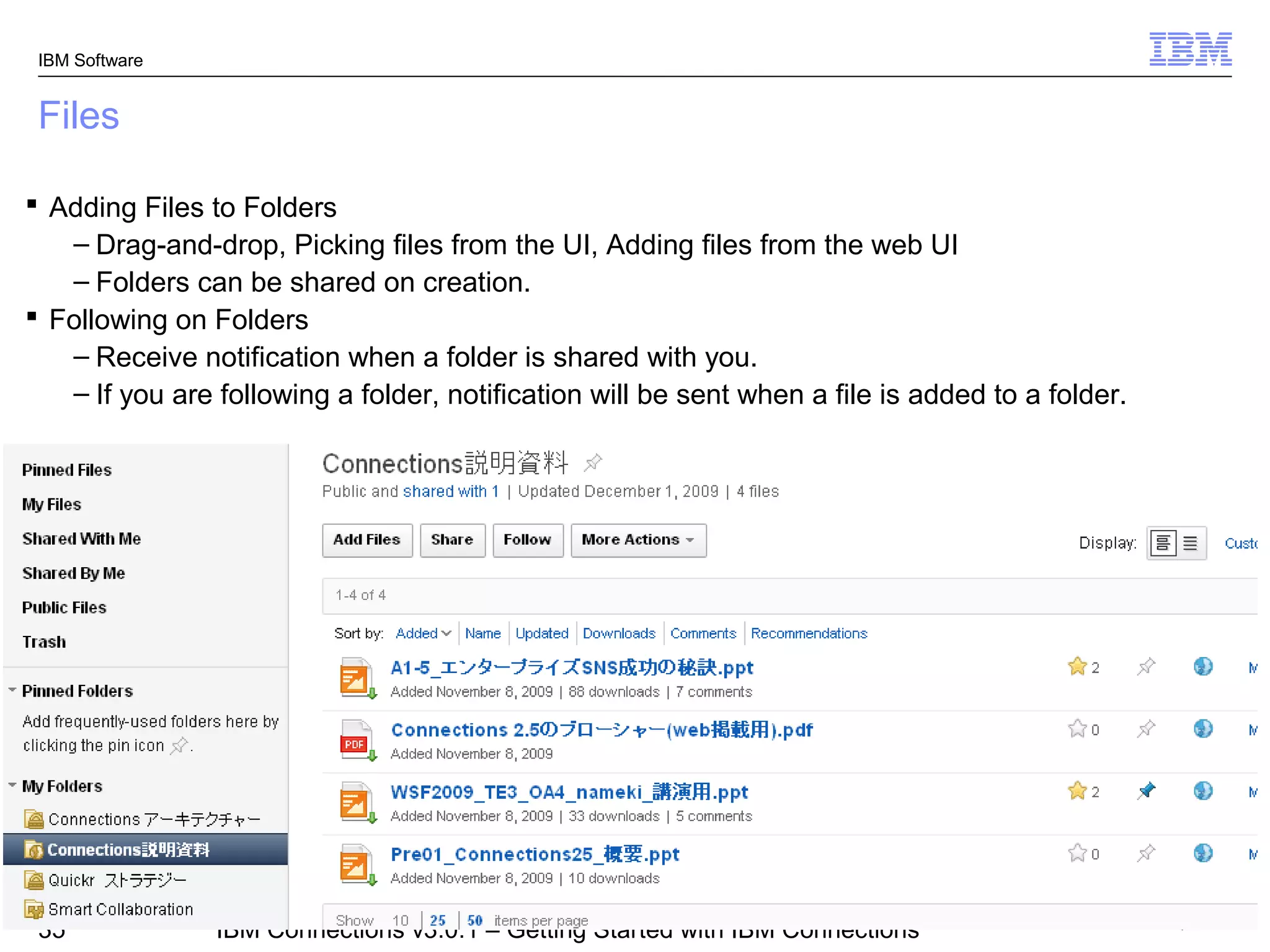The image size is (1270, 952).
Task: Click the pin icon next to the Connections folder title
Action: 593,462
